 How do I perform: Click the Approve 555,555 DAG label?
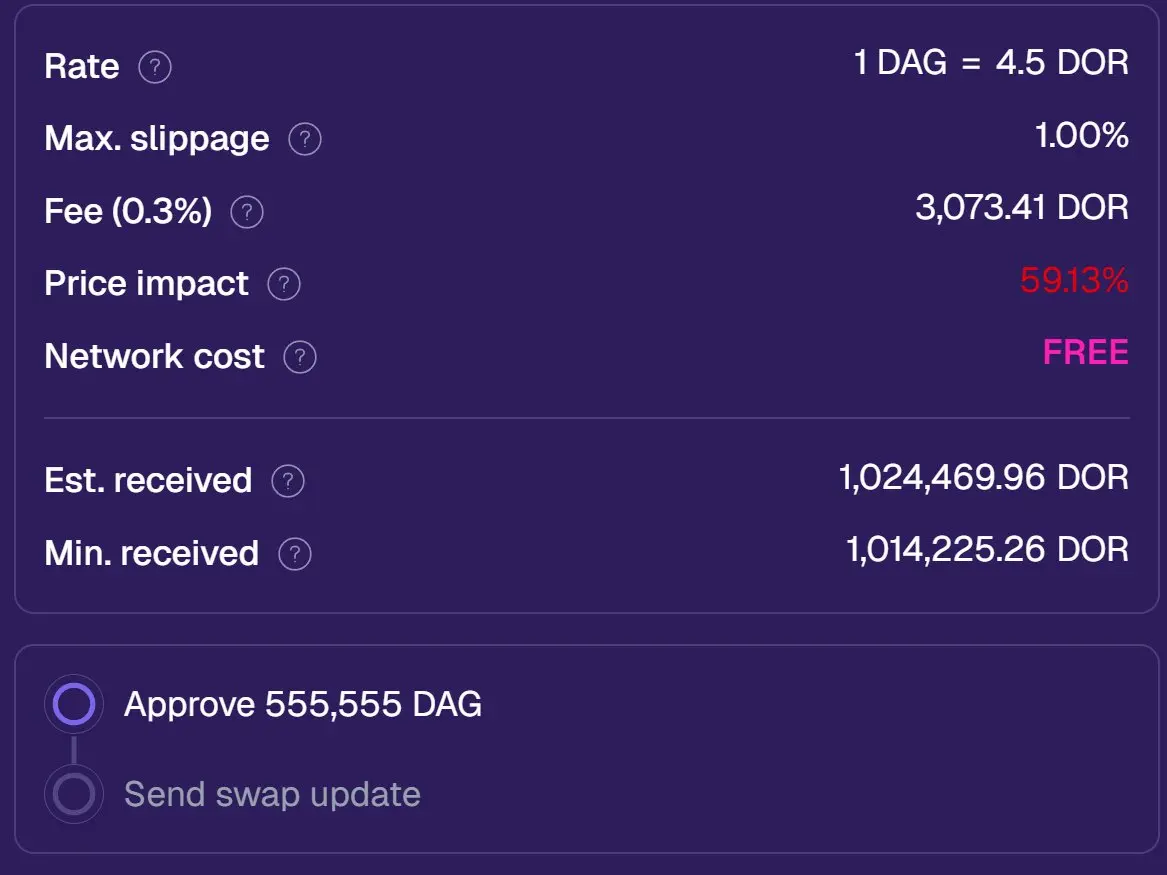coord(303,704)
